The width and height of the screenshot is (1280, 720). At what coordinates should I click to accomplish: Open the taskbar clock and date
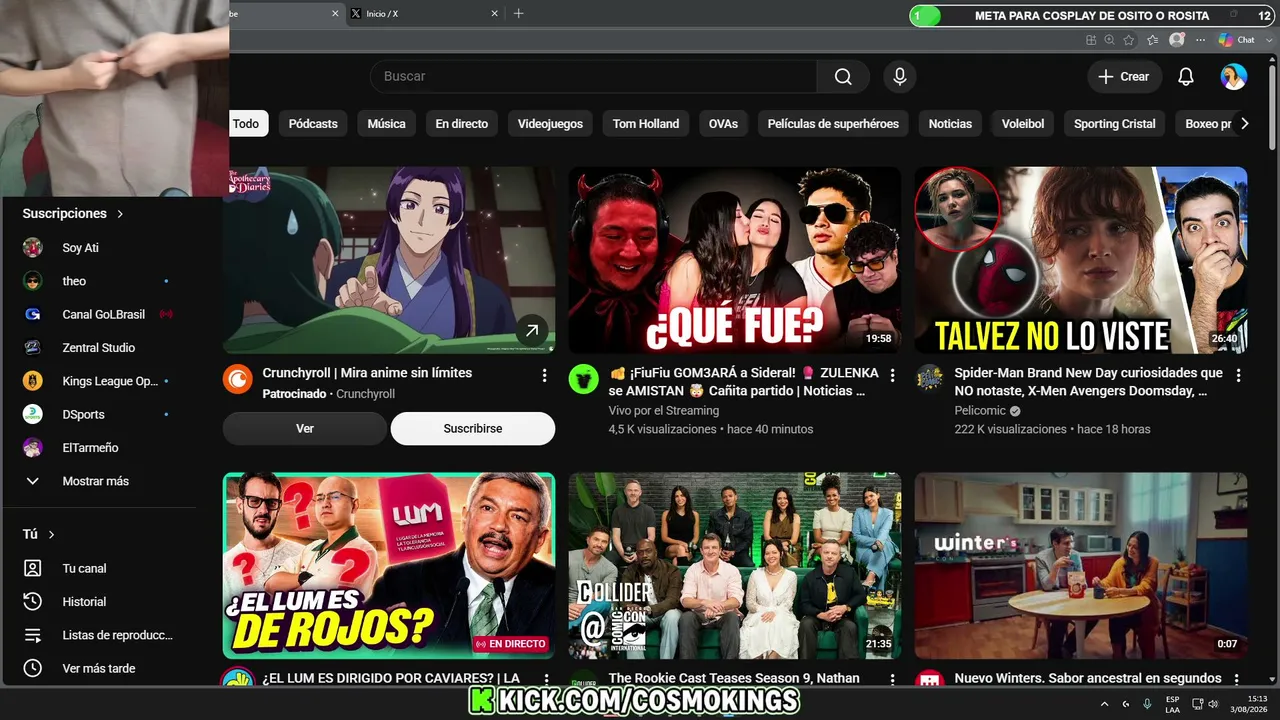click(x=1248, y=704)
